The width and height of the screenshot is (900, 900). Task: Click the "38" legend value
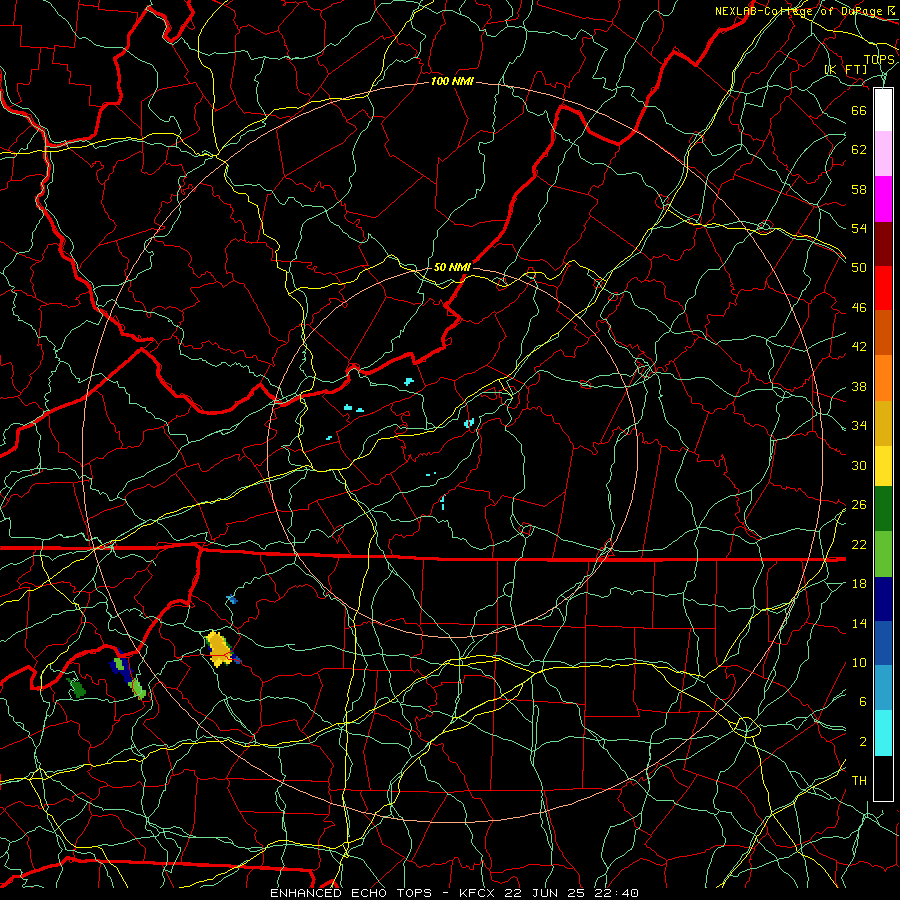pyautogui.click(x=859, y=386)
